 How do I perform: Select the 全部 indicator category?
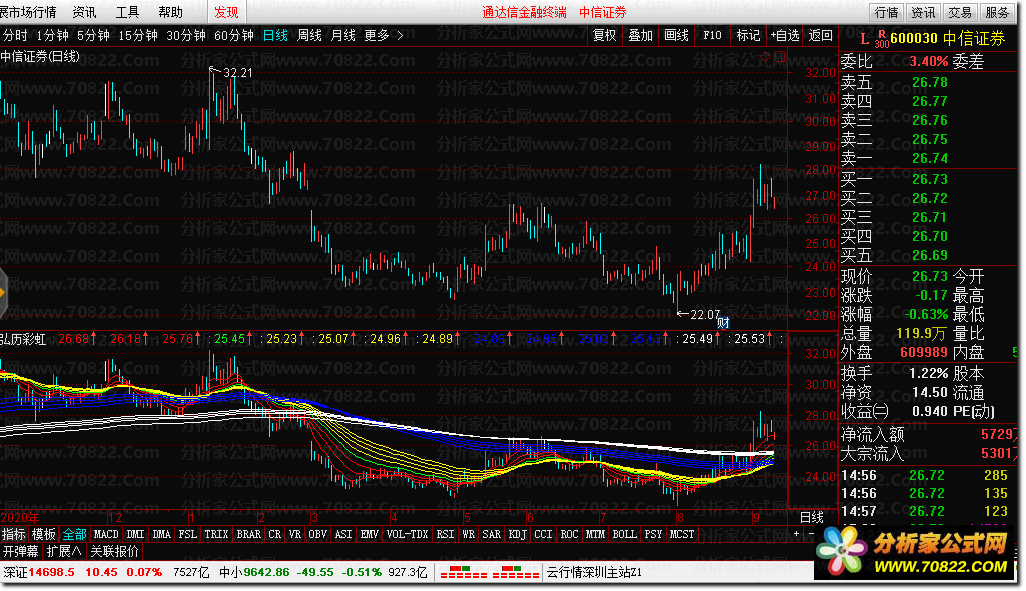pyautogui.click(x=75, y=534)
